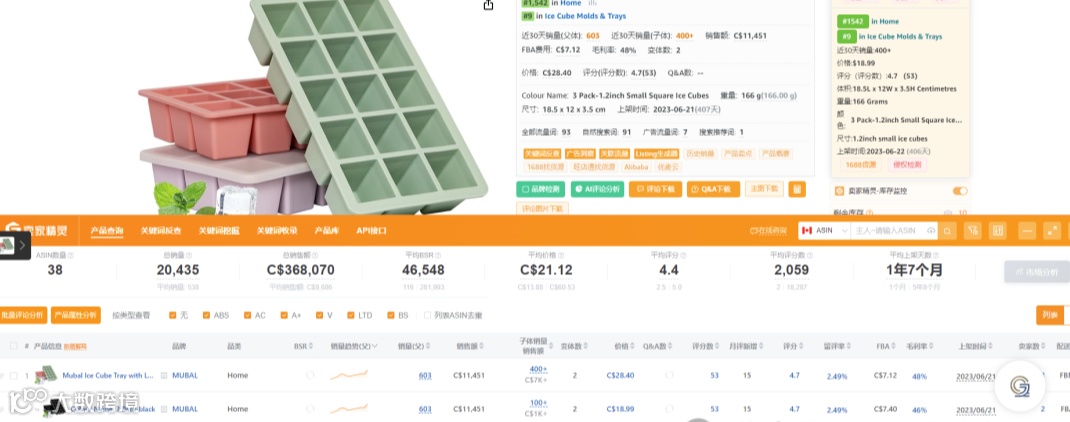This screenshot has height=422, width=1070.
Task: Open the 关键词挖掘 tab
Action: coord(219,231)
